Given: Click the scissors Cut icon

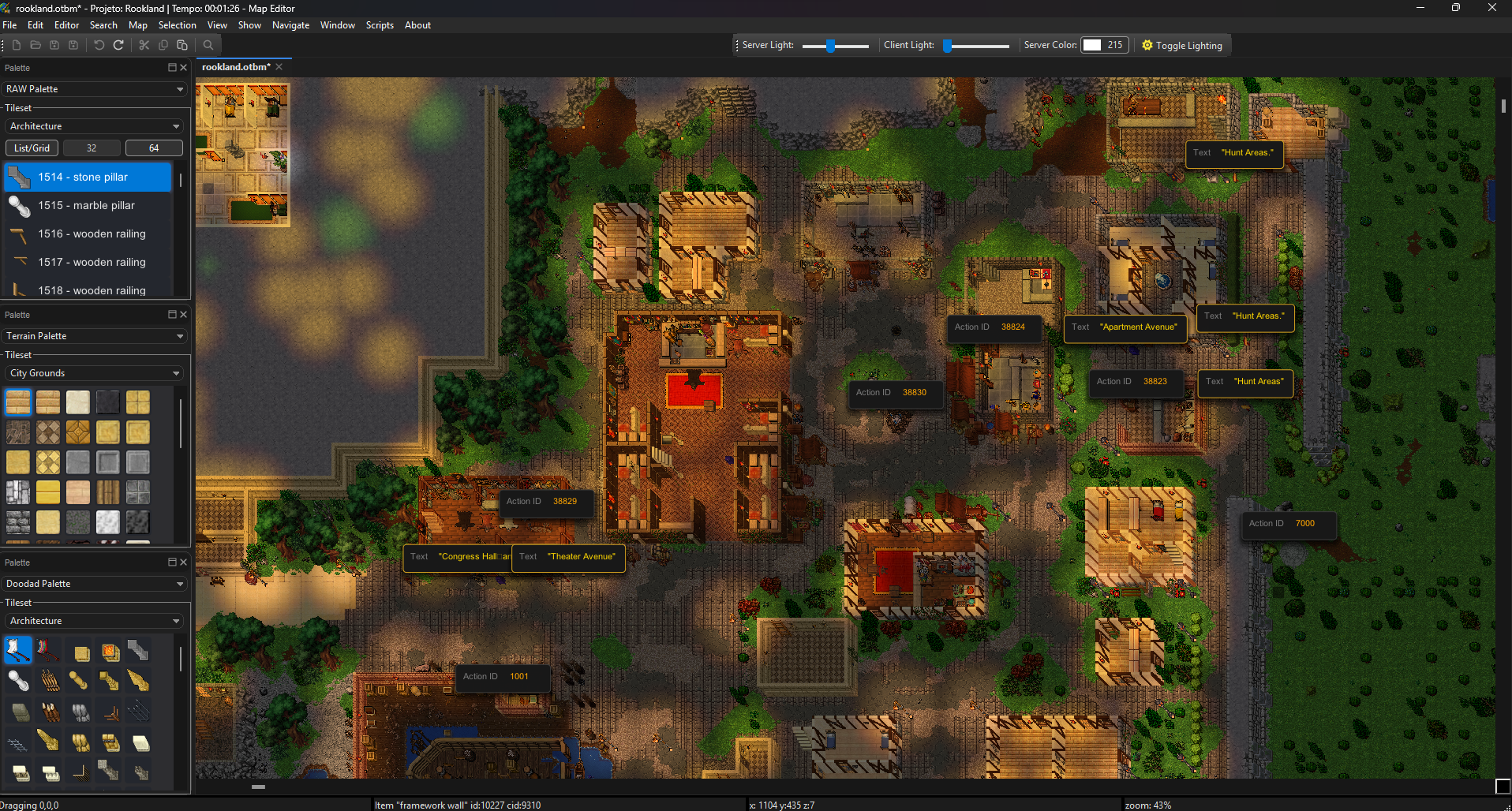Looking at the screenshot, I should 144,45.
